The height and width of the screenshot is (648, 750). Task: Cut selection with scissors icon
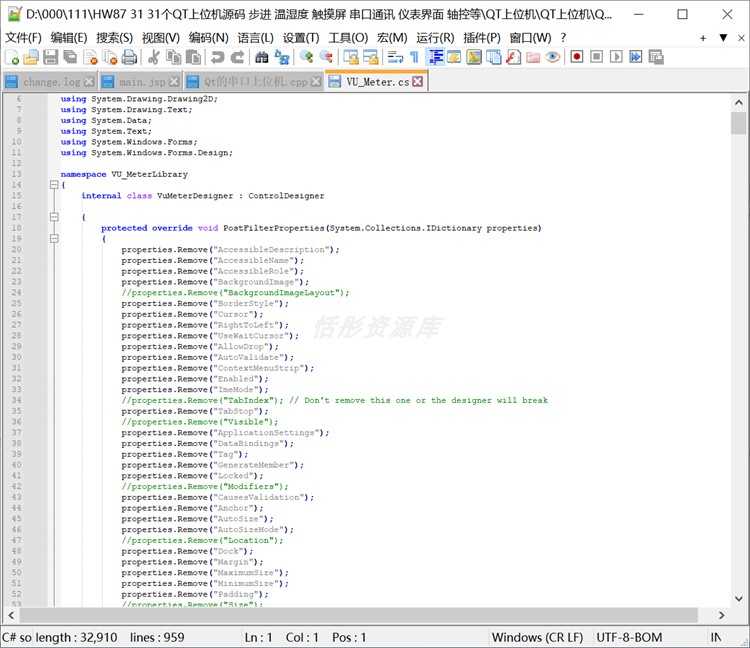154,57
